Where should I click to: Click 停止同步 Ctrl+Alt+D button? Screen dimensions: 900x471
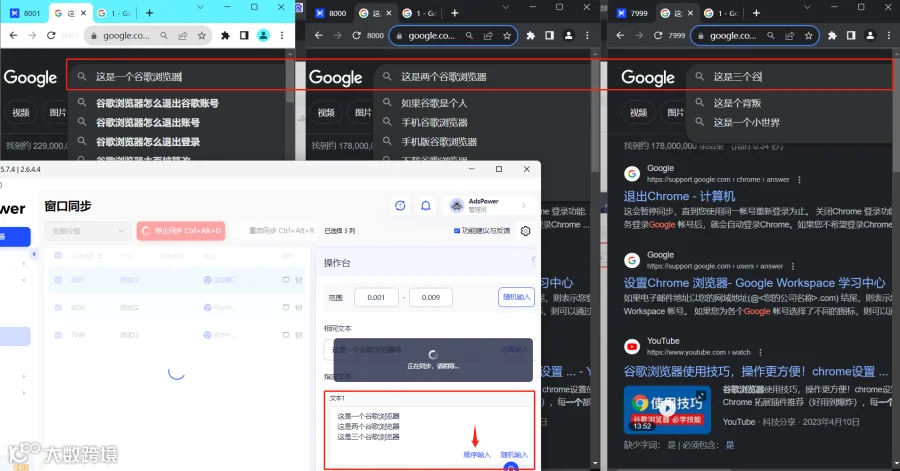pyautogui.click(x=181, y=231)
